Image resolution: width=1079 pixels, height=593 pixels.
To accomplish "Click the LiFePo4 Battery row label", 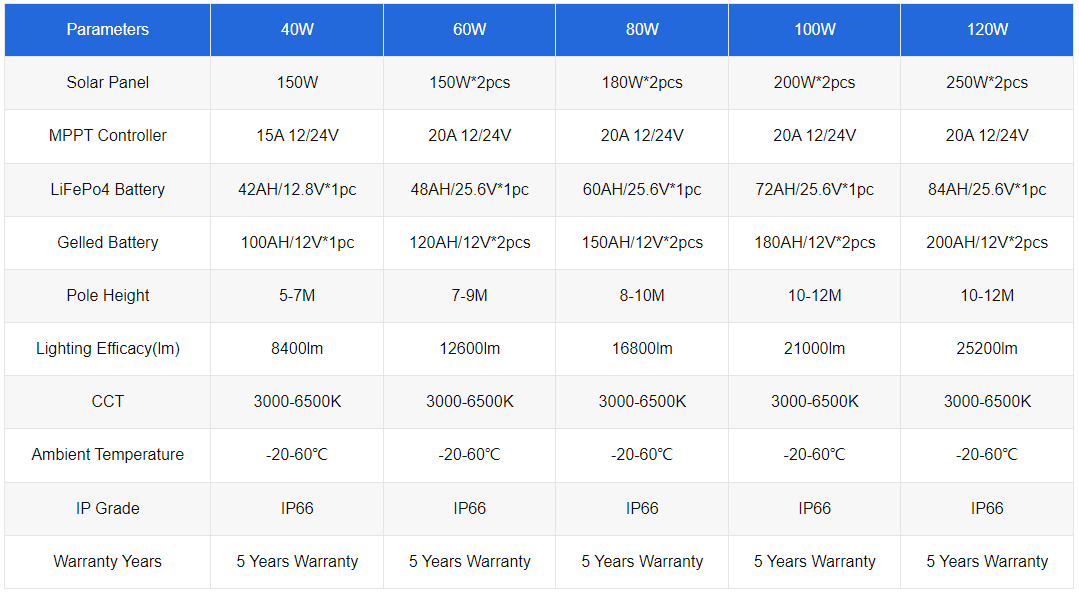I will (x=107, y=189).
